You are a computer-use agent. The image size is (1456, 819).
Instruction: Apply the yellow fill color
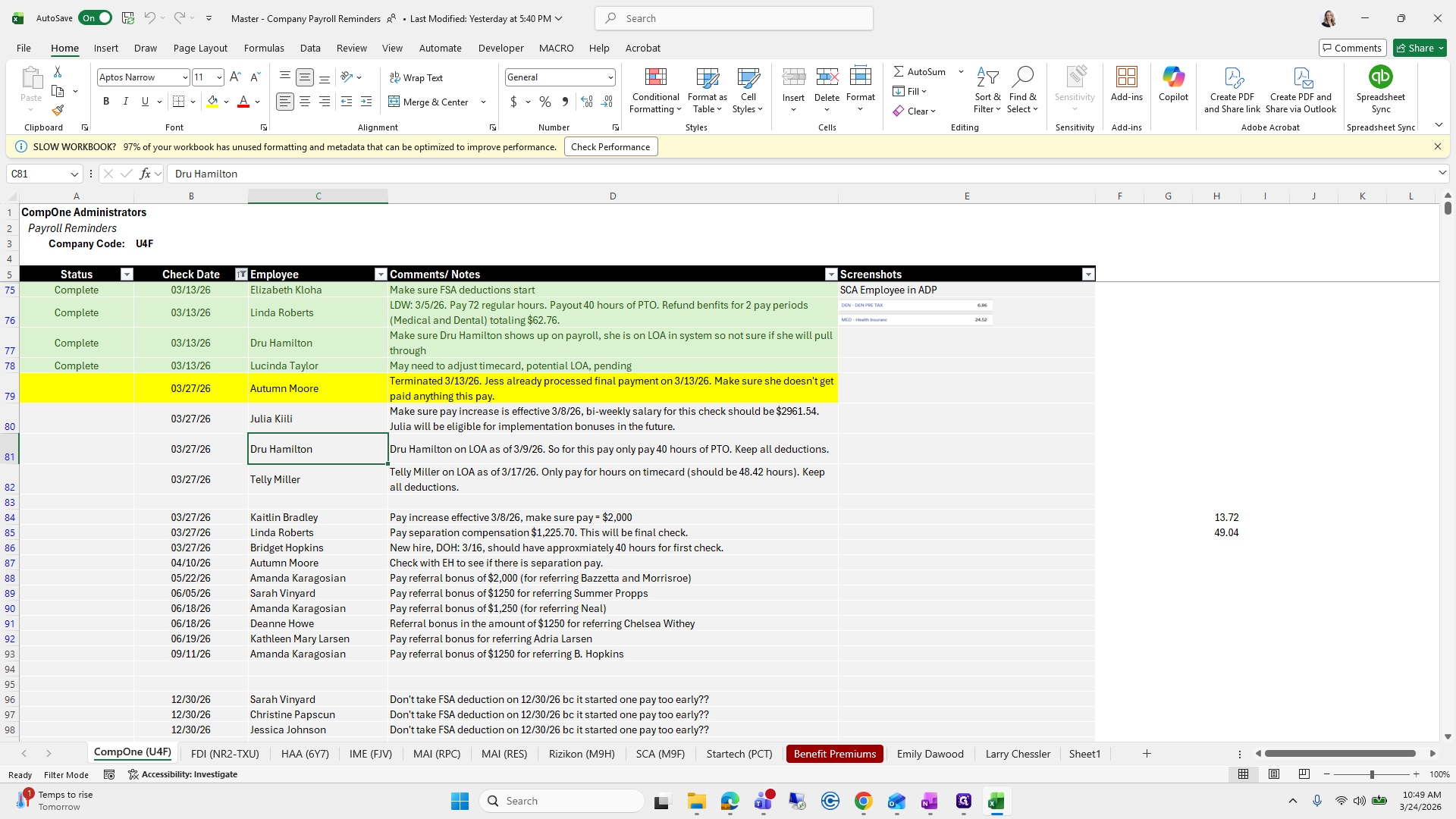click(x=212, y=102)
